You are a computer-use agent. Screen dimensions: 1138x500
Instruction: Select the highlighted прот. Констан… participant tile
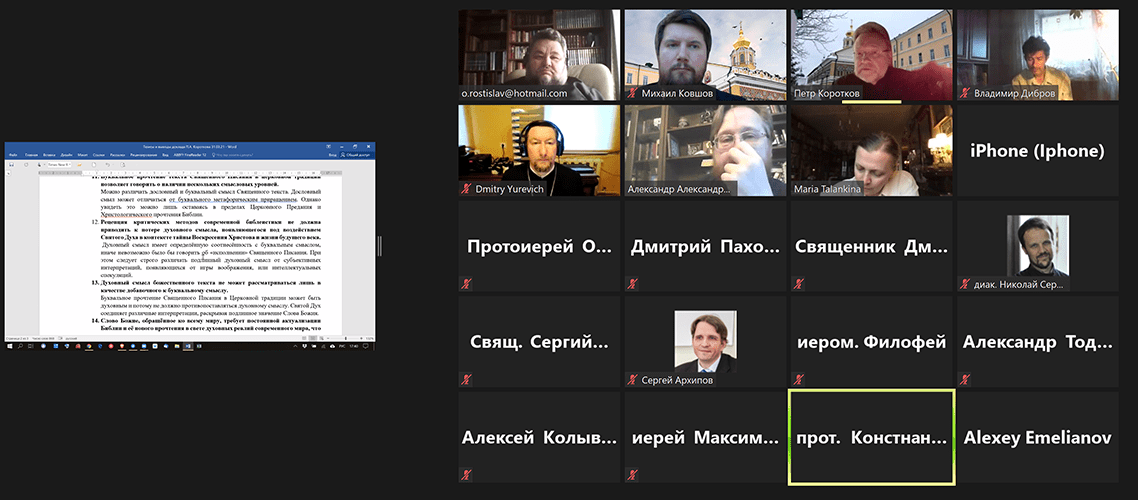click(871, 437)
